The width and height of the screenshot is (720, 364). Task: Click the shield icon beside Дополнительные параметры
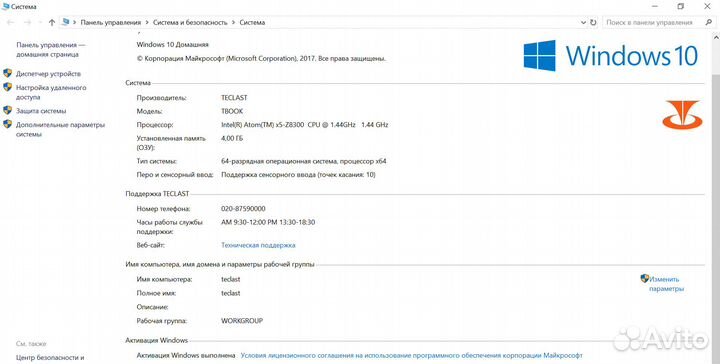(x=7, y=124)
